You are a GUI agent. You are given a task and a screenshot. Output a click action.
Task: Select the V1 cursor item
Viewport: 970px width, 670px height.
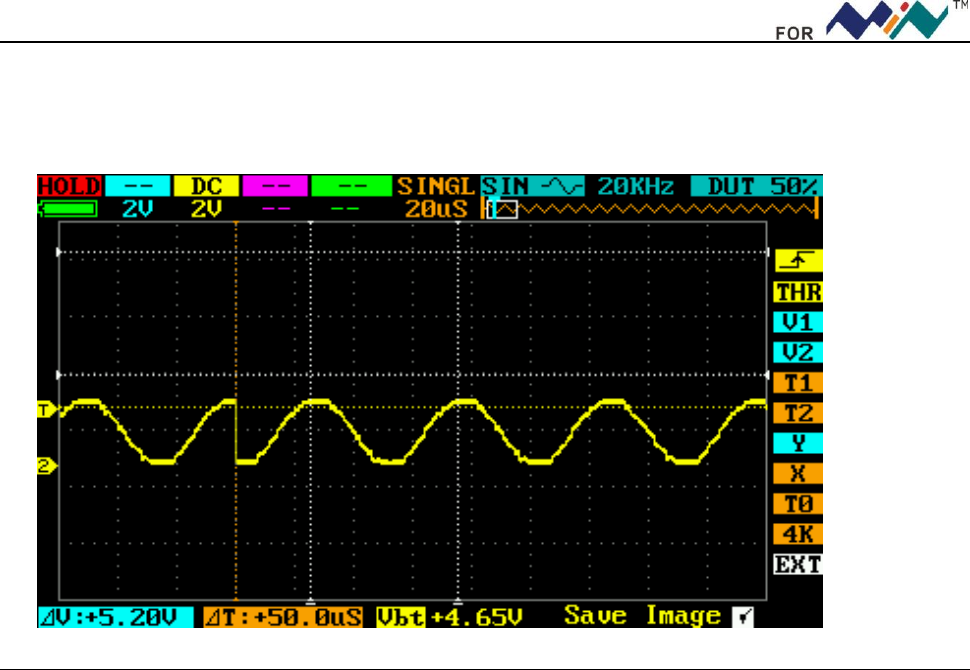pyautogui.click(x=798, y=322)
